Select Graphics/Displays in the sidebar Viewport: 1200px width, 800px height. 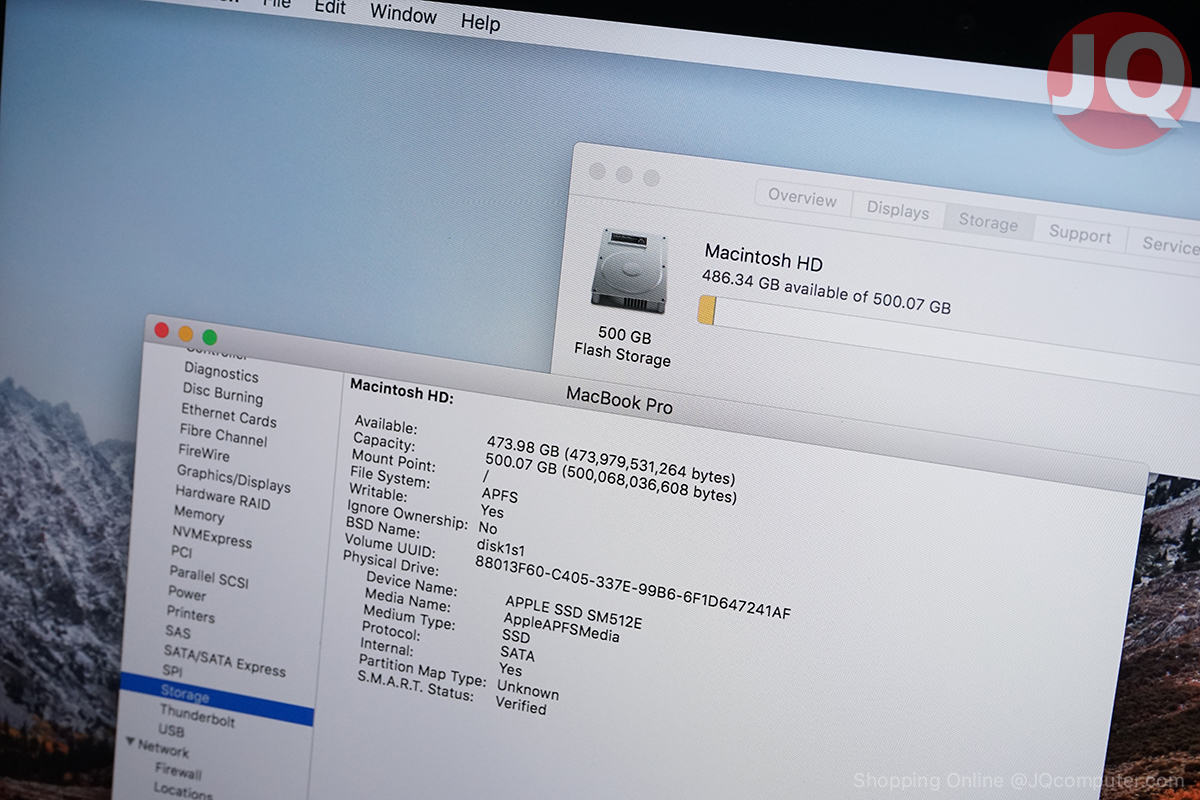point(234,478)
